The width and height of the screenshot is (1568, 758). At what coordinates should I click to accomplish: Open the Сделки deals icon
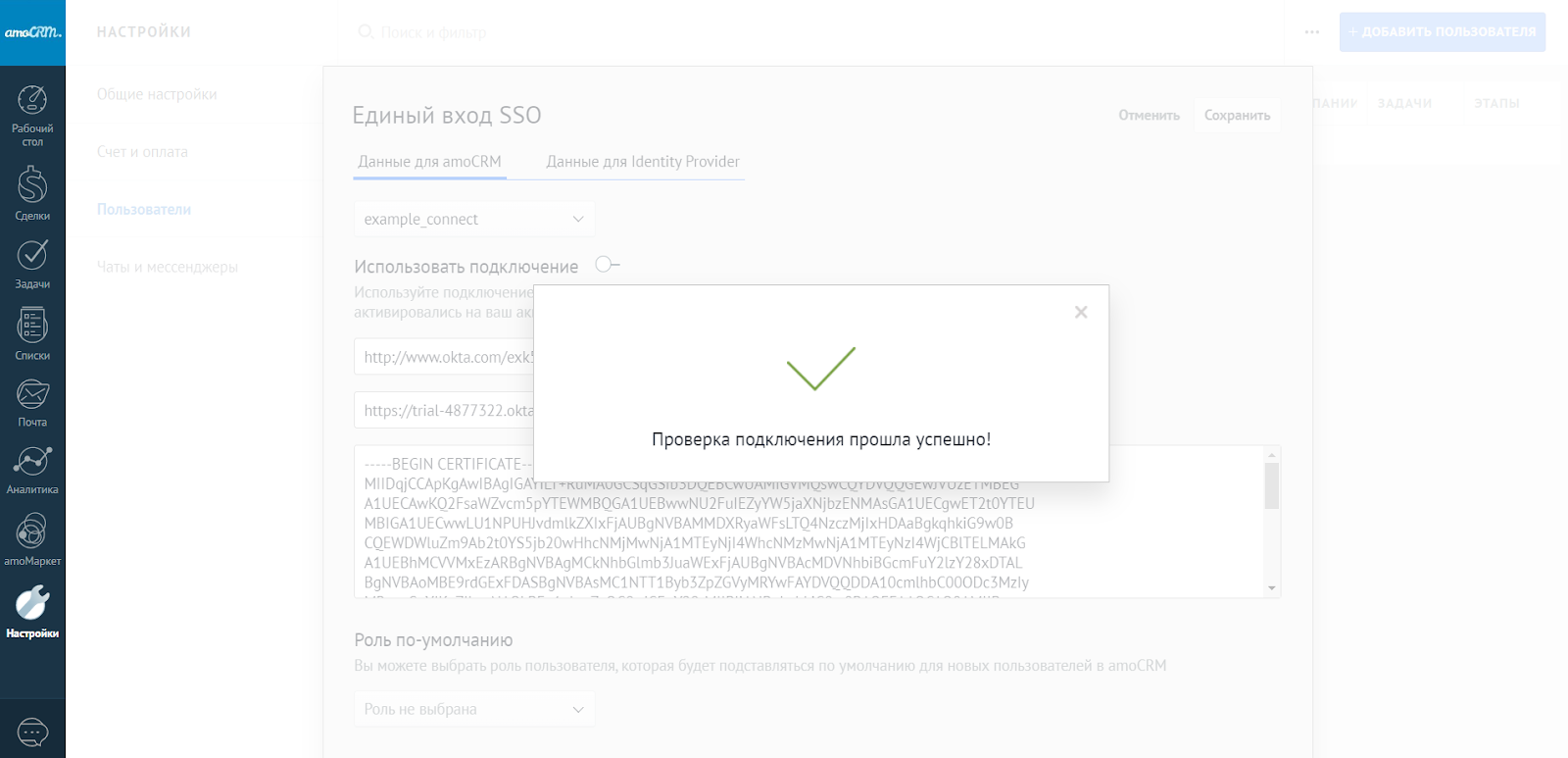point(32,185)
